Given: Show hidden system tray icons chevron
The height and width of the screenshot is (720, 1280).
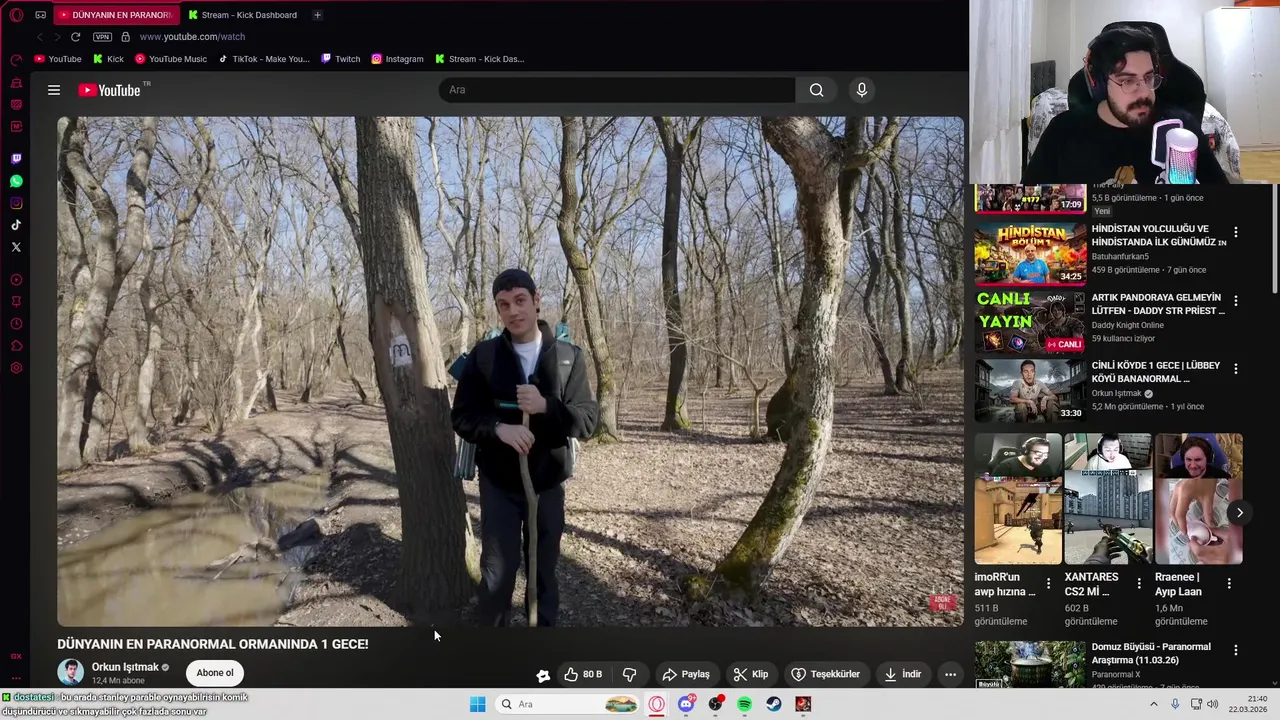Looking at the screenshot, I should pos(1153,704).
